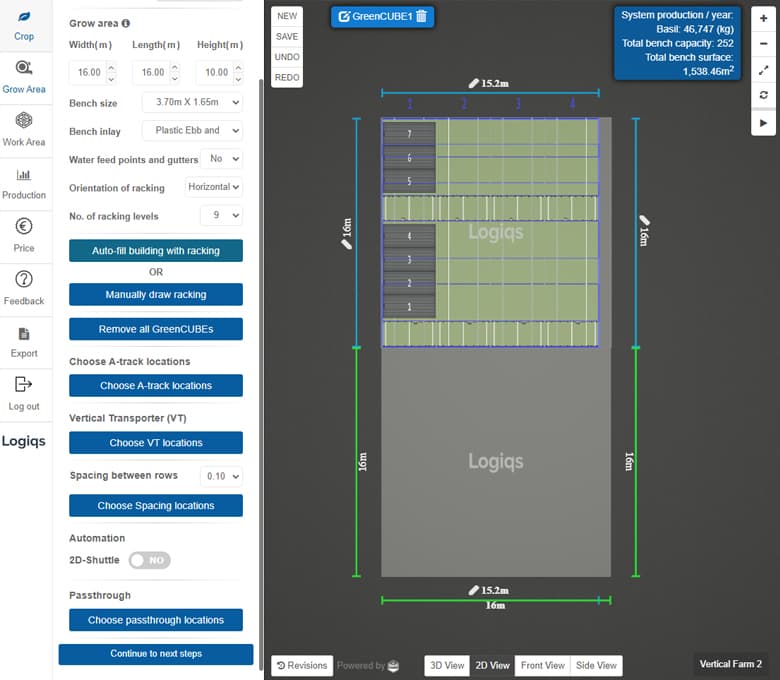Click Auto-fill building with racking
Image resolution: width=780 pixels, height=680 pixels.
[156, 251]
